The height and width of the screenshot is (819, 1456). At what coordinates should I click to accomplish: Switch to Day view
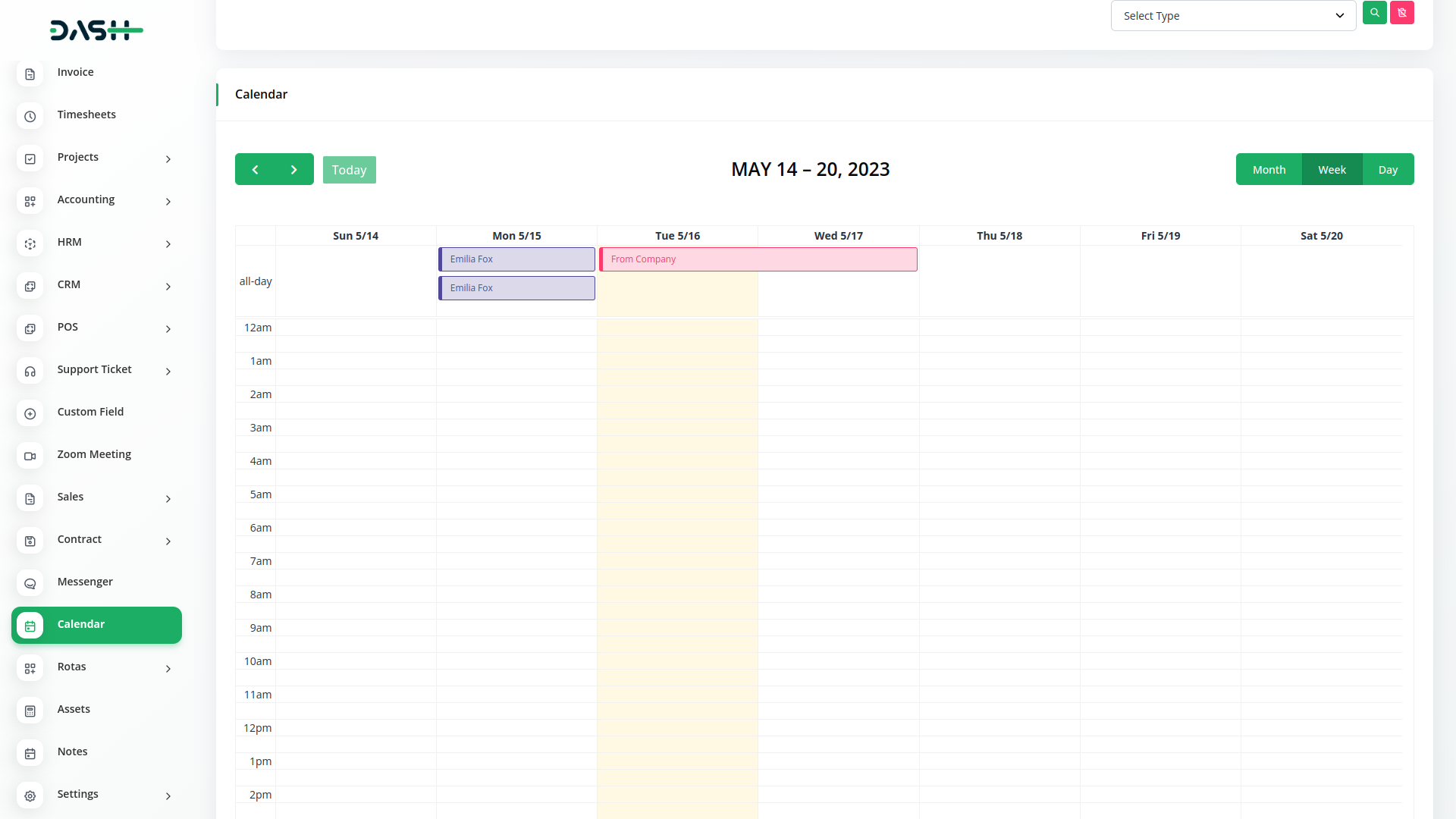pyautogui.click(x=1388, y=170)
